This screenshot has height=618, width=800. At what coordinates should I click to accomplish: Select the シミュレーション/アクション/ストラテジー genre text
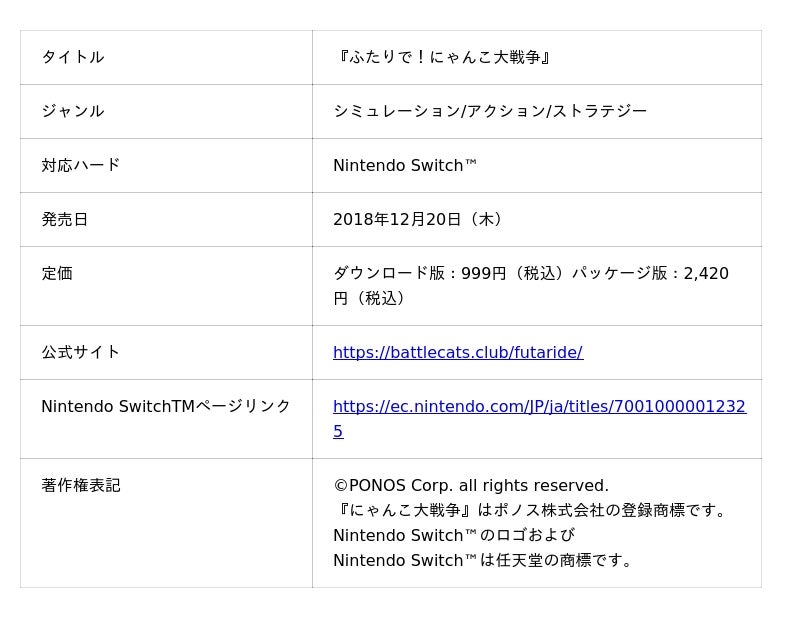(490, 111)
